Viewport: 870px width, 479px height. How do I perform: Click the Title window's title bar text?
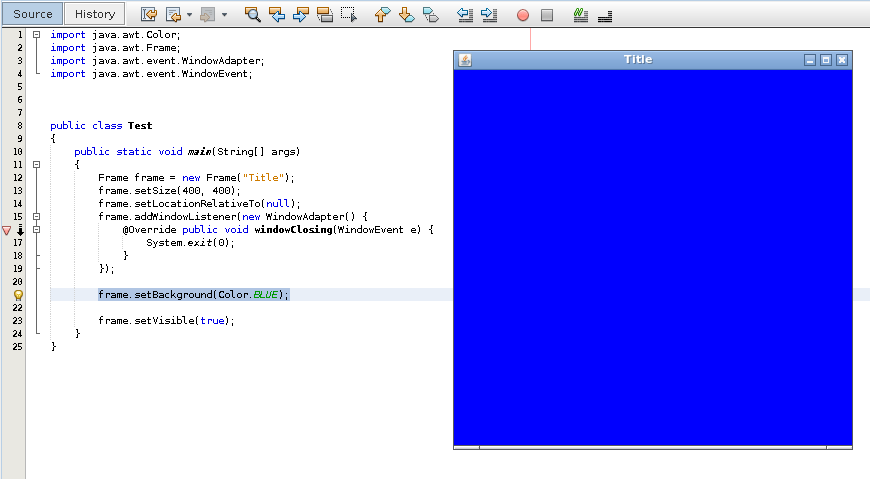638,59
